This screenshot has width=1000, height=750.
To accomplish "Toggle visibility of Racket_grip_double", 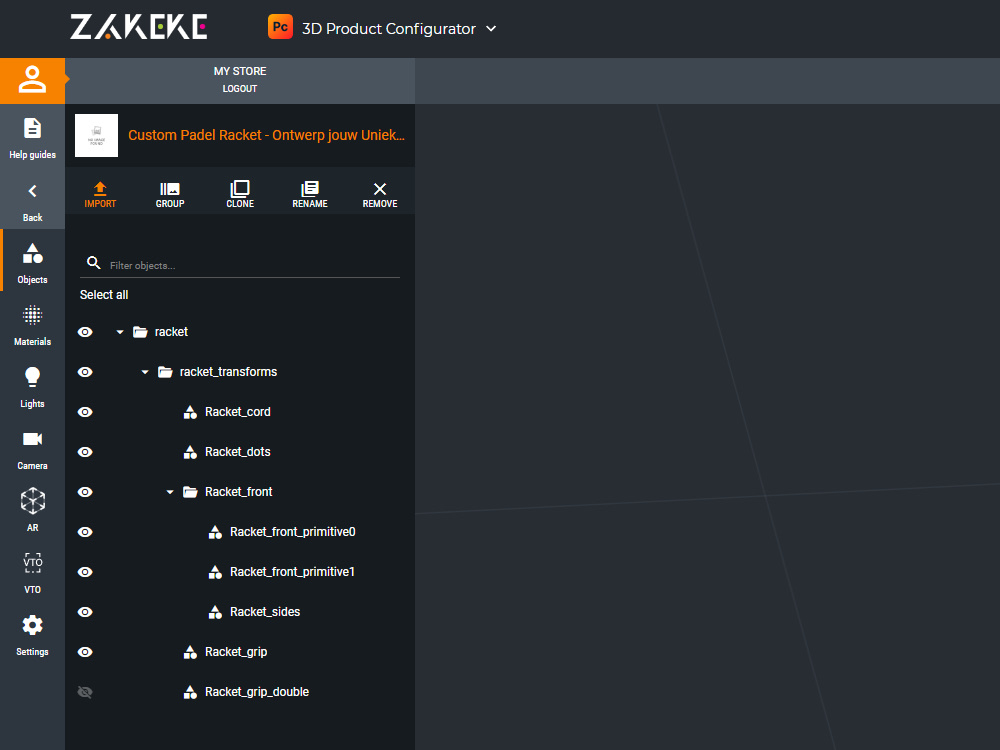I will click(x=85, y=691).
